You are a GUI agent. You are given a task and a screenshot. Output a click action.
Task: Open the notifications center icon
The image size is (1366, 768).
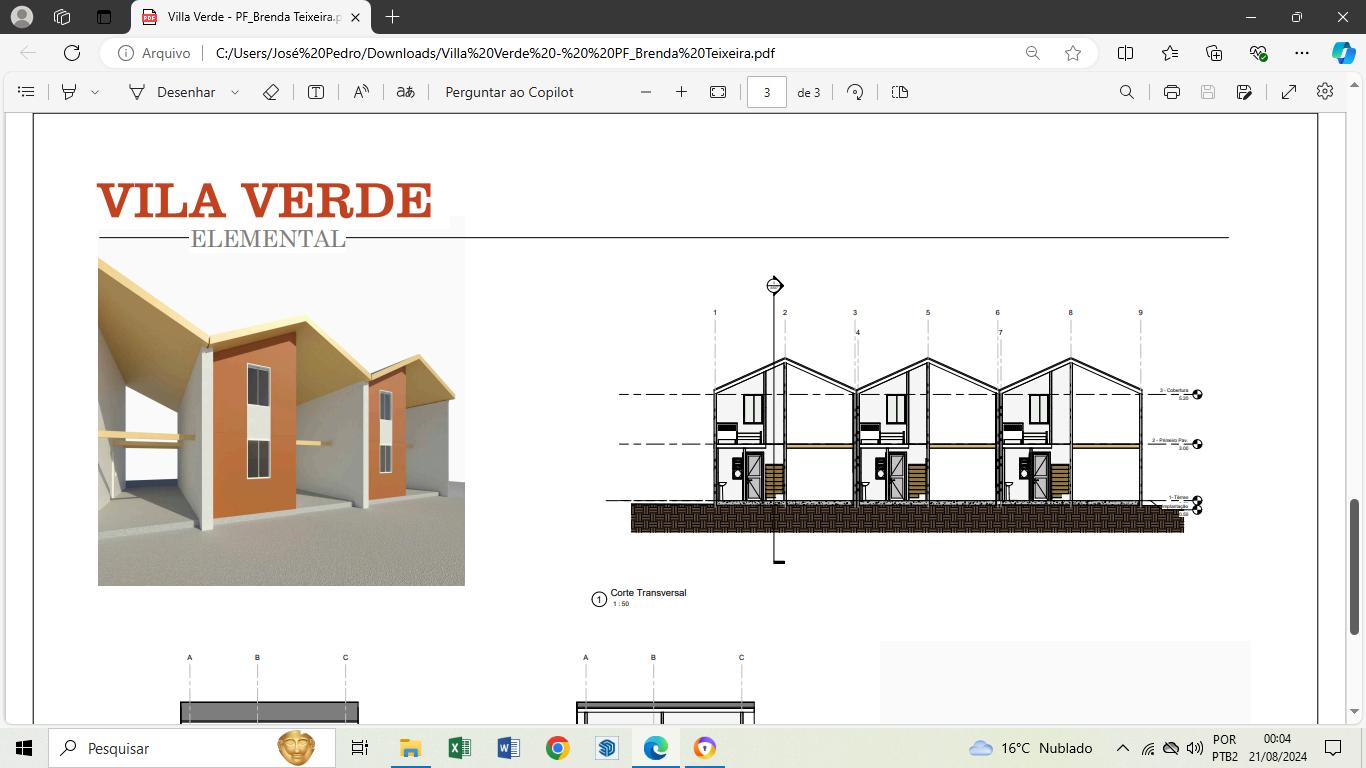tap(1332, 748)
